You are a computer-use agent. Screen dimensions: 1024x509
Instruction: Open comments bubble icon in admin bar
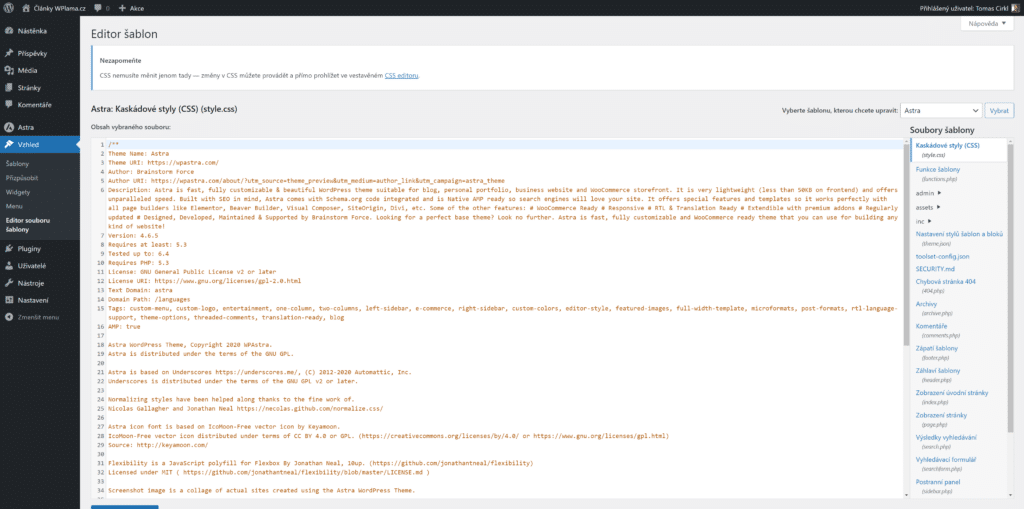(98, 8)
